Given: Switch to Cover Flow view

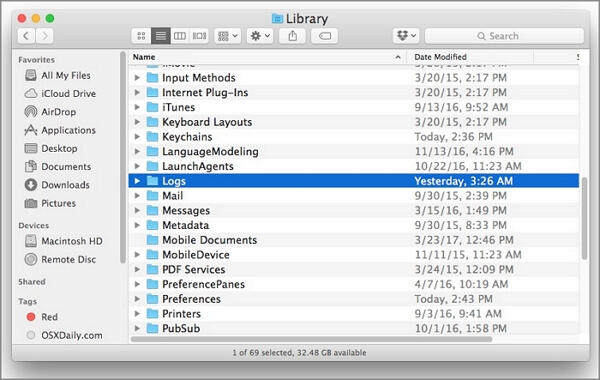Looking at the screenshot, I should coord(199,36).
